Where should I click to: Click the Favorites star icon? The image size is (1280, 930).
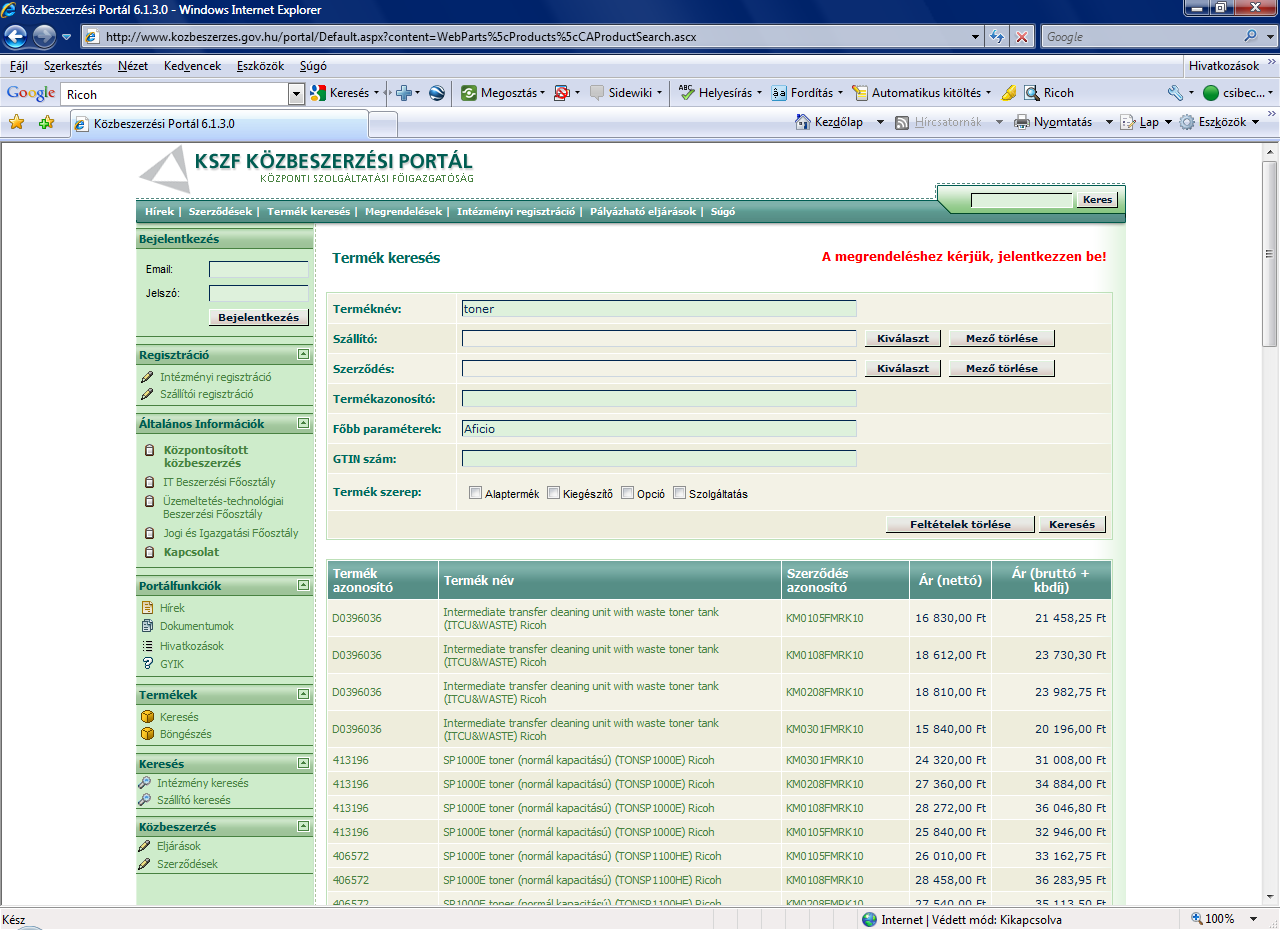click(x=16, y=123)
